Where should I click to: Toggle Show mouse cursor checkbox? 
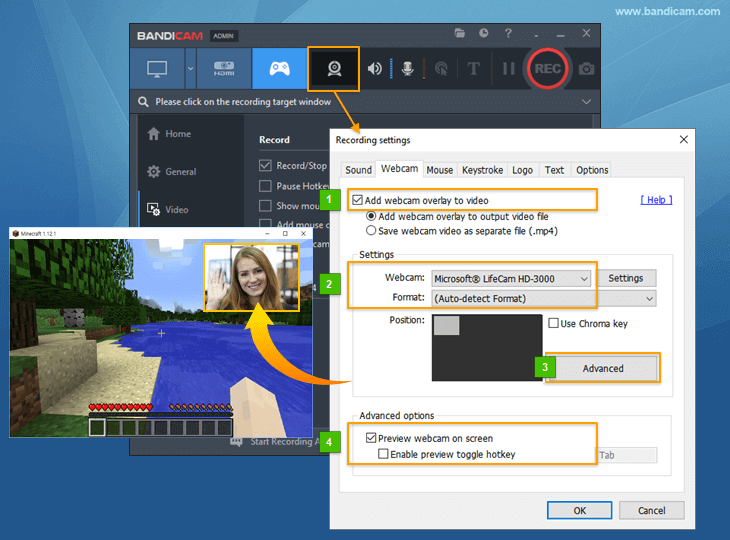(x=265, y=206)
